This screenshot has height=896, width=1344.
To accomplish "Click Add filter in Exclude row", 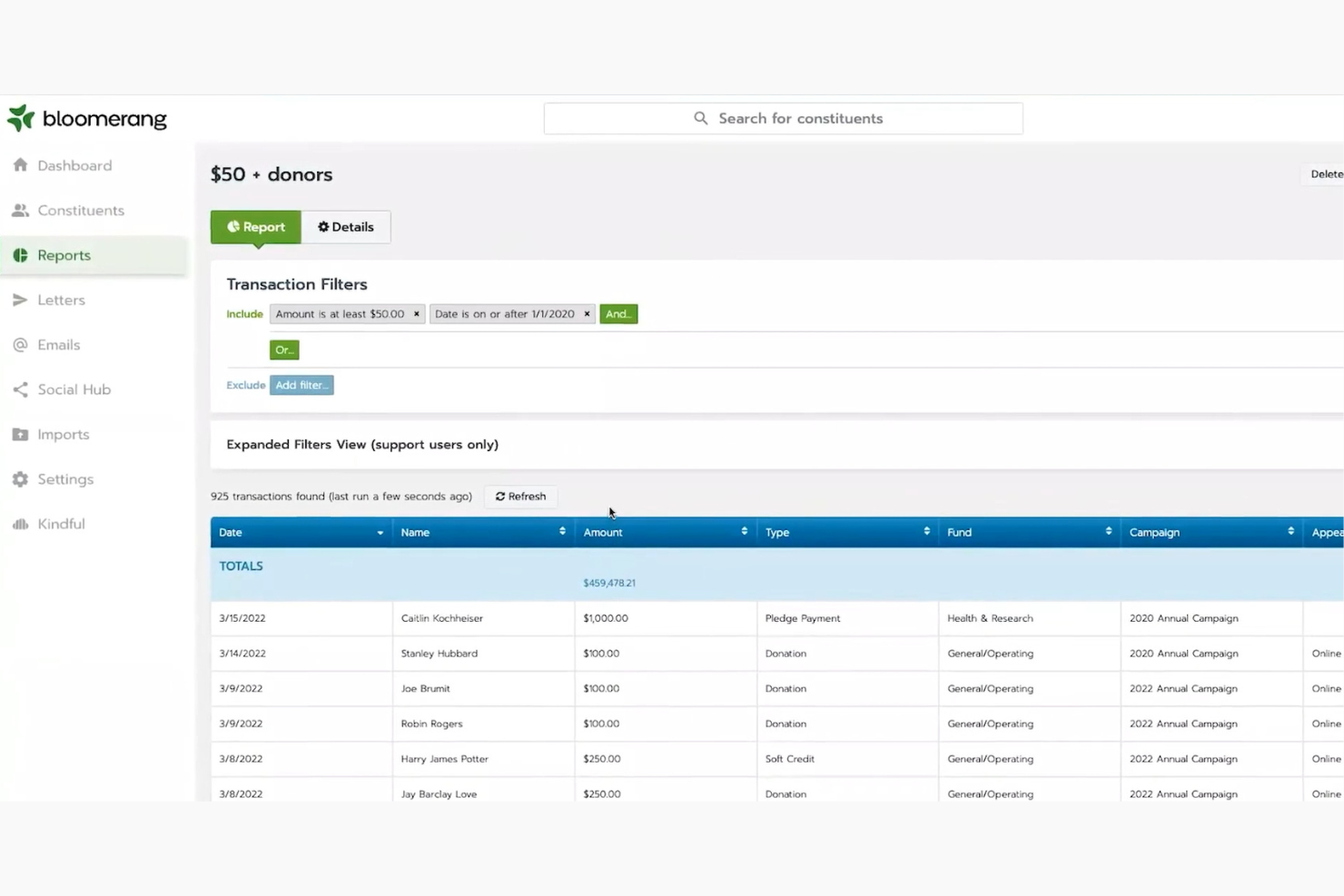I will tap(301, 385).
